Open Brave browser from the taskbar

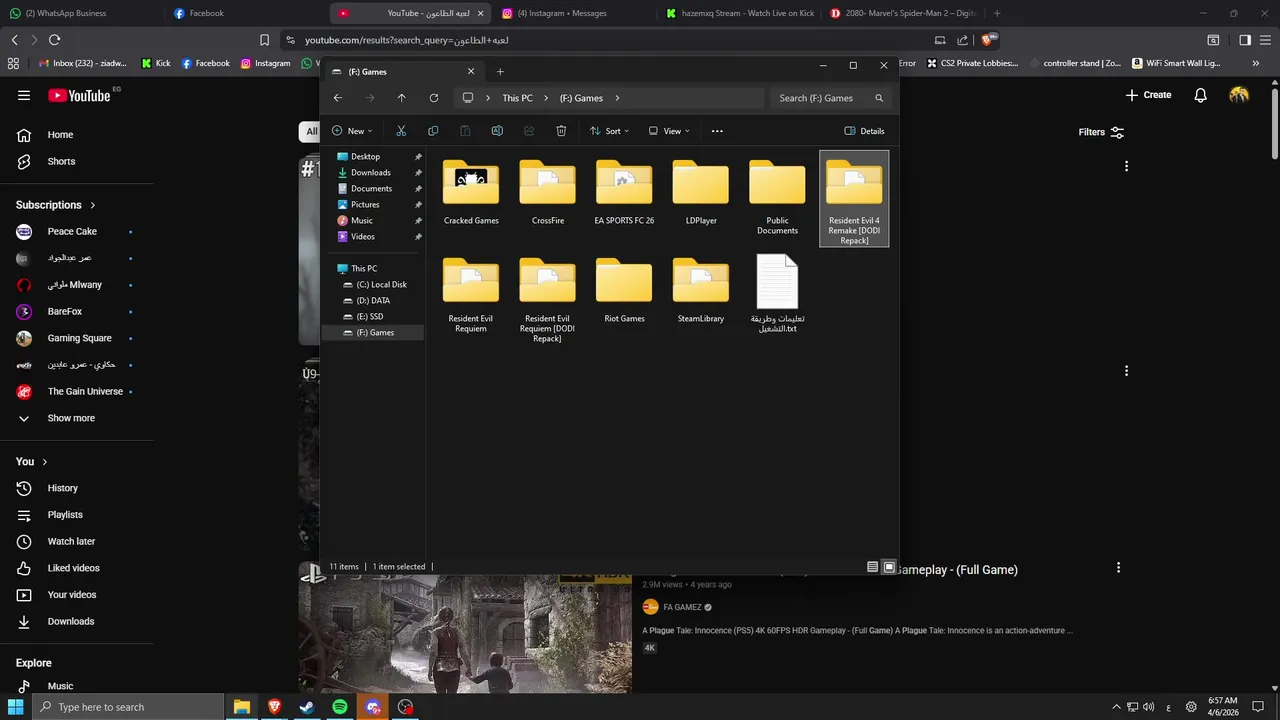pos(274,707)
